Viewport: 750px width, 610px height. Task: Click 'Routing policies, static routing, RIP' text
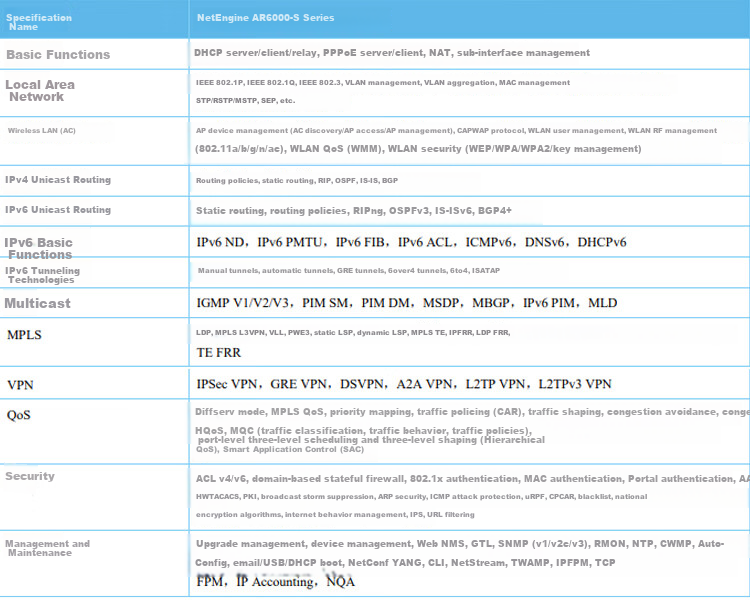pos(297,180)
